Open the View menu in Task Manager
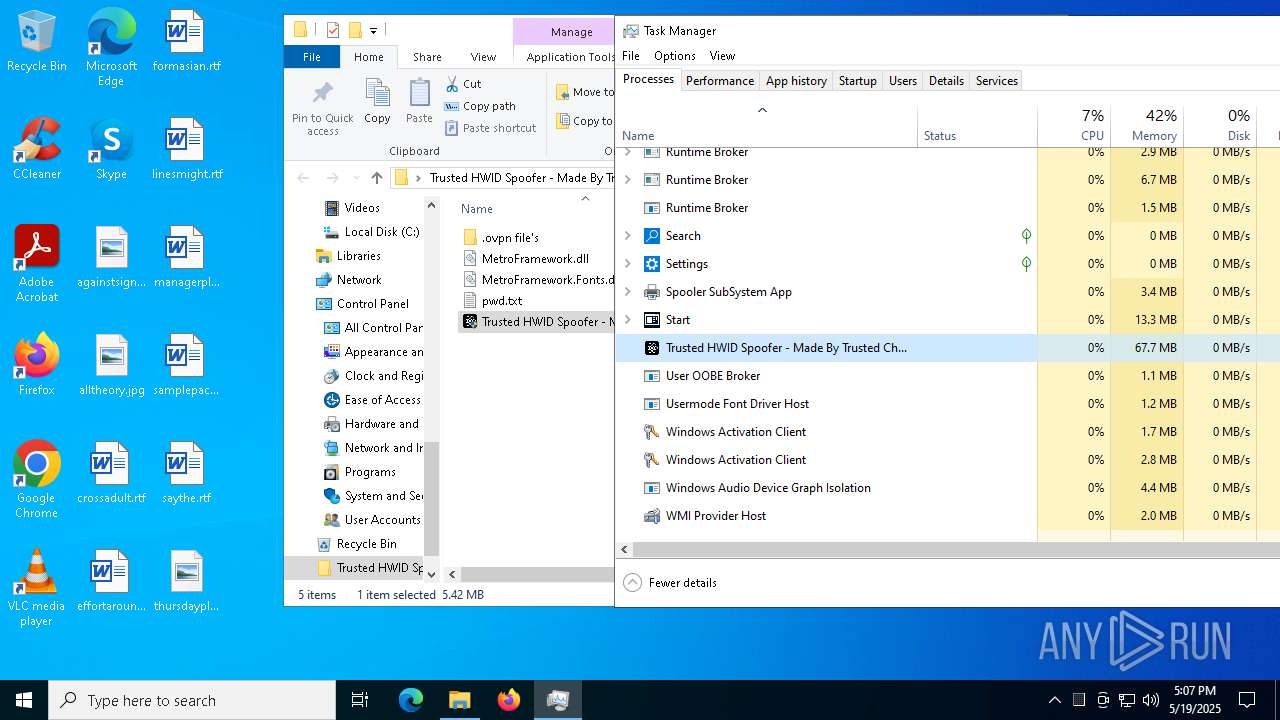This screenshot has height=720, width=1280. click(722, 56)
